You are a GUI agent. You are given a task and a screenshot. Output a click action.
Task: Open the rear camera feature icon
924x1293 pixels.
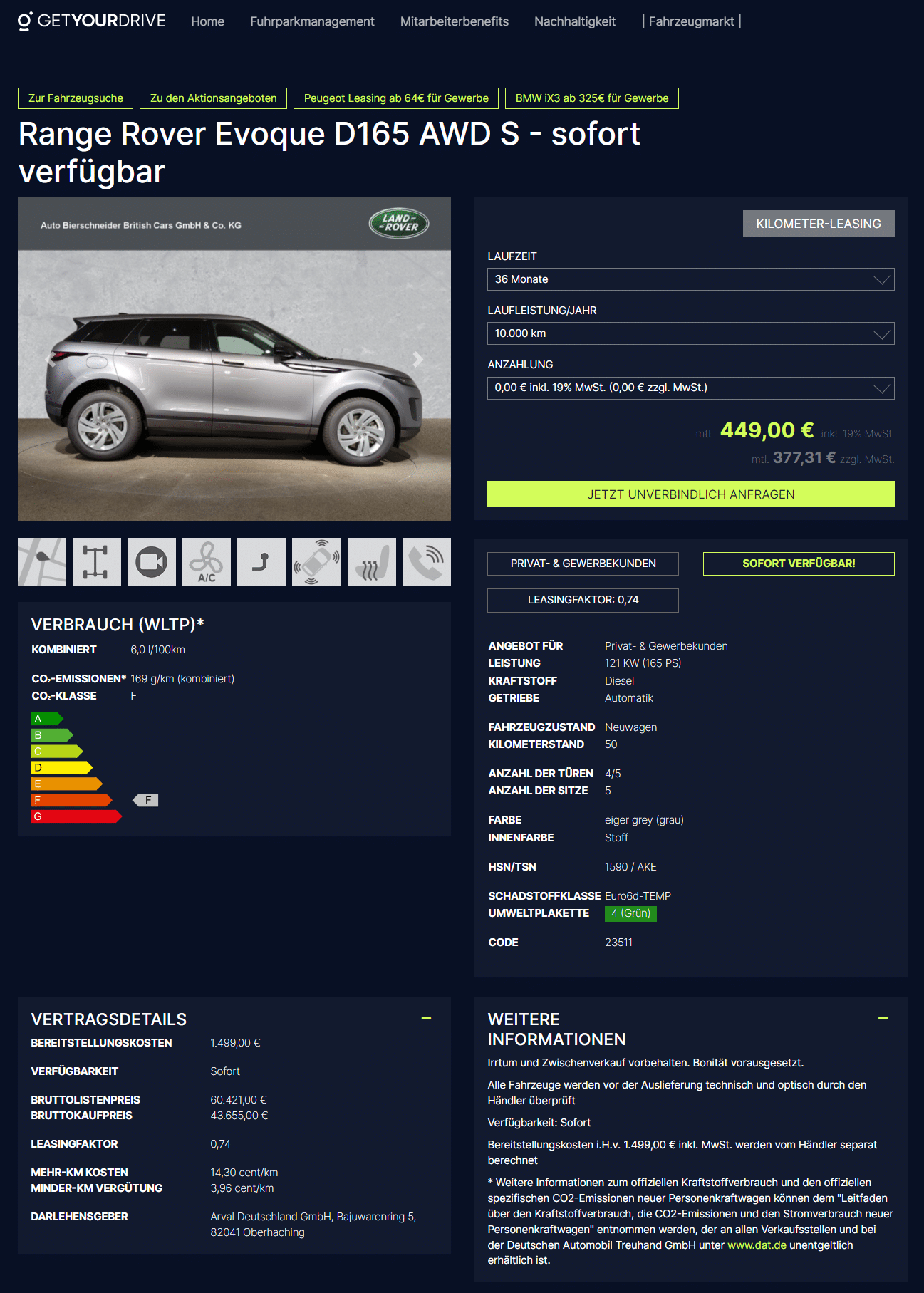pyautogui.click(x=152, y=562)
